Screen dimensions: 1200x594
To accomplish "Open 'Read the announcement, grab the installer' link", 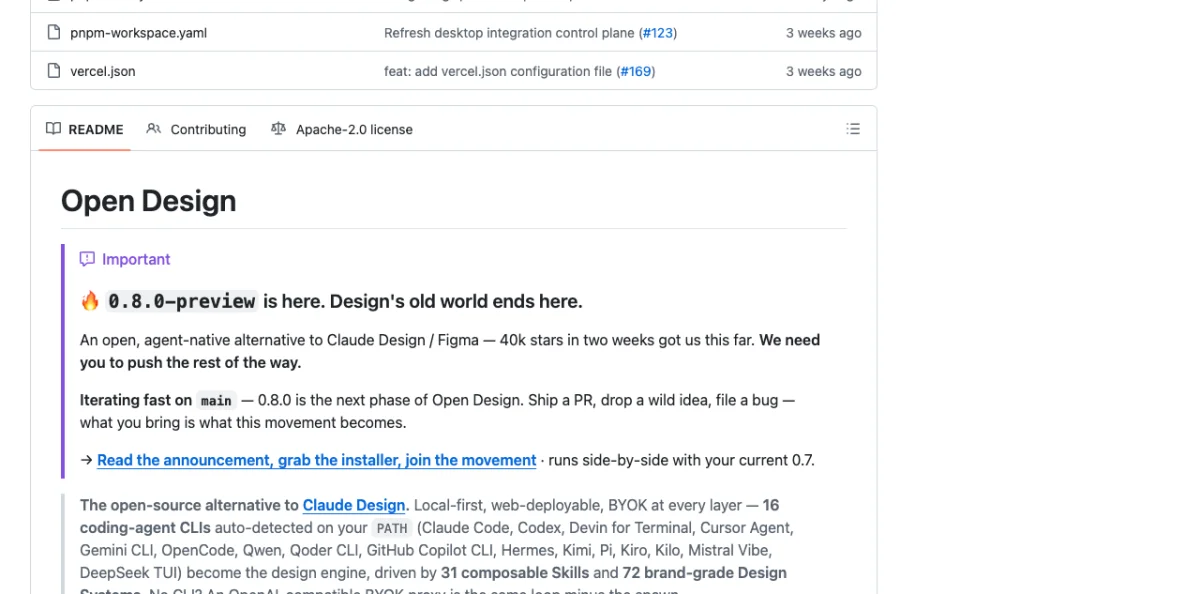I will (317, 460).
